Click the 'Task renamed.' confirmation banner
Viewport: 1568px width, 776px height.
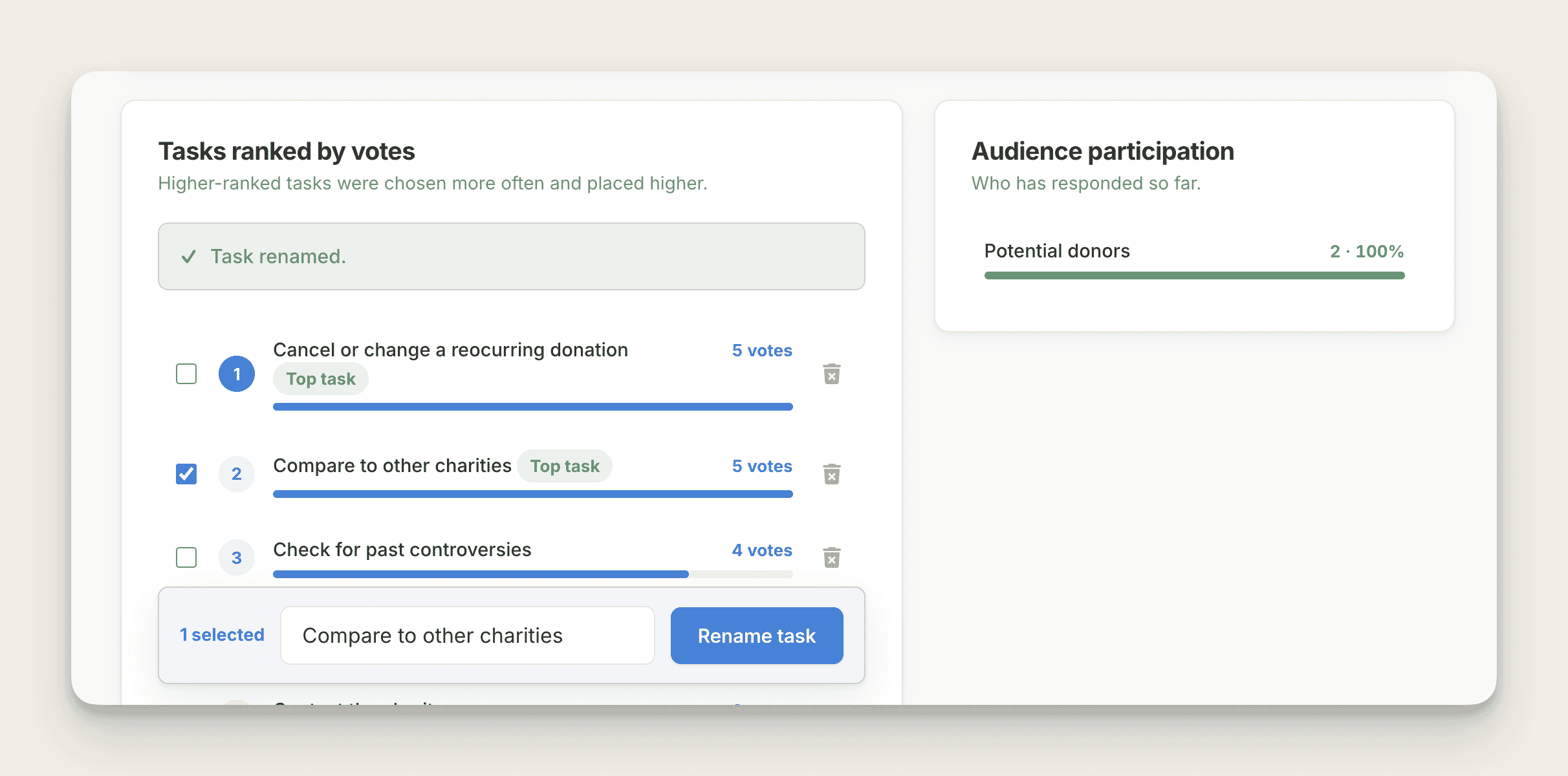coord(512,257)
